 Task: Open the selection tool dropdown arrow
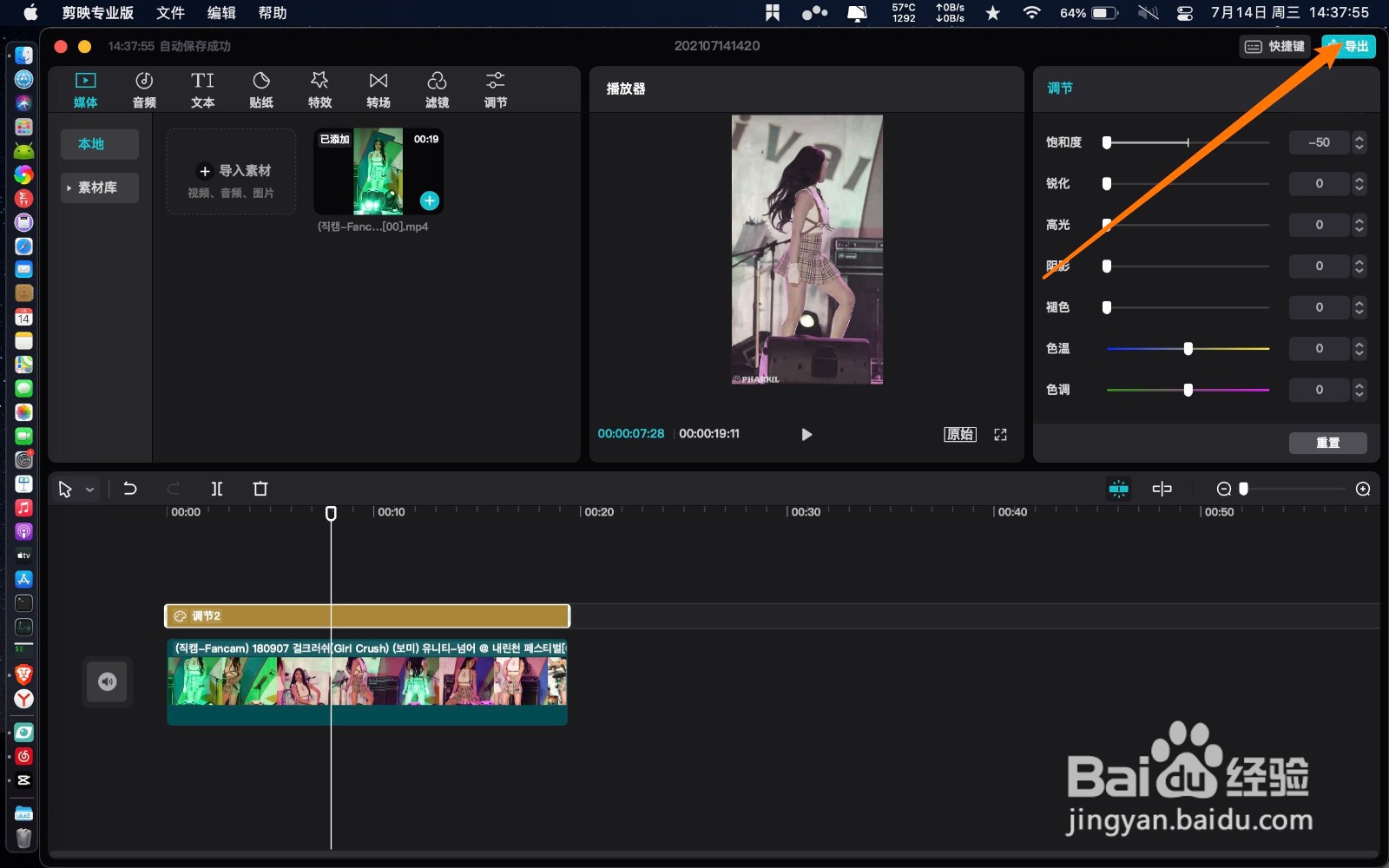(x=89, y=490)
